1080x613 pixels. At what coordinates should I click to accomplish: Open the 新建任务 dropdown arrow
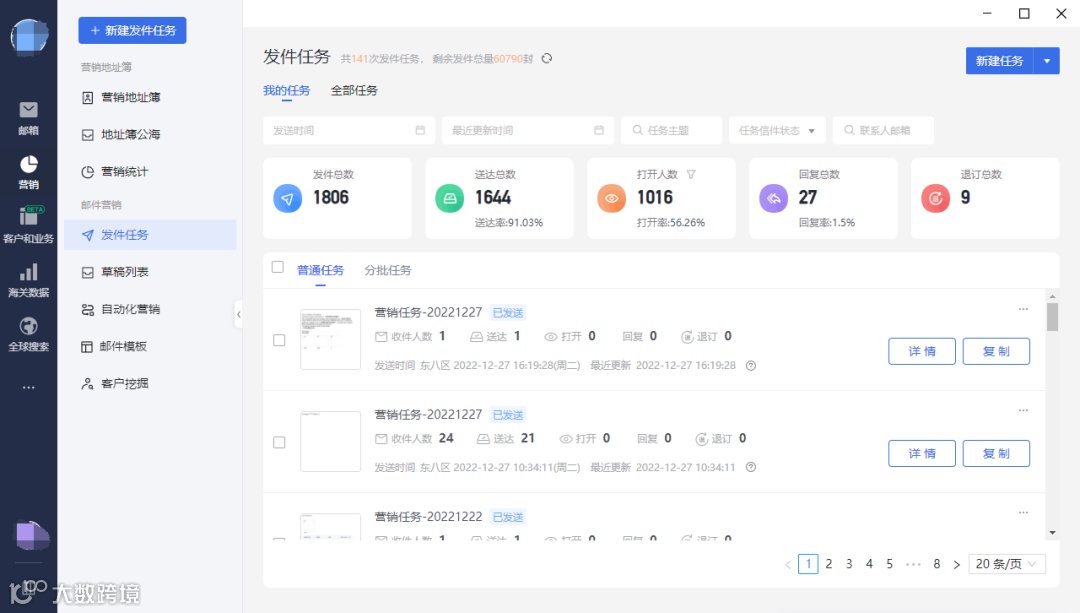(x=1047, y=61)
